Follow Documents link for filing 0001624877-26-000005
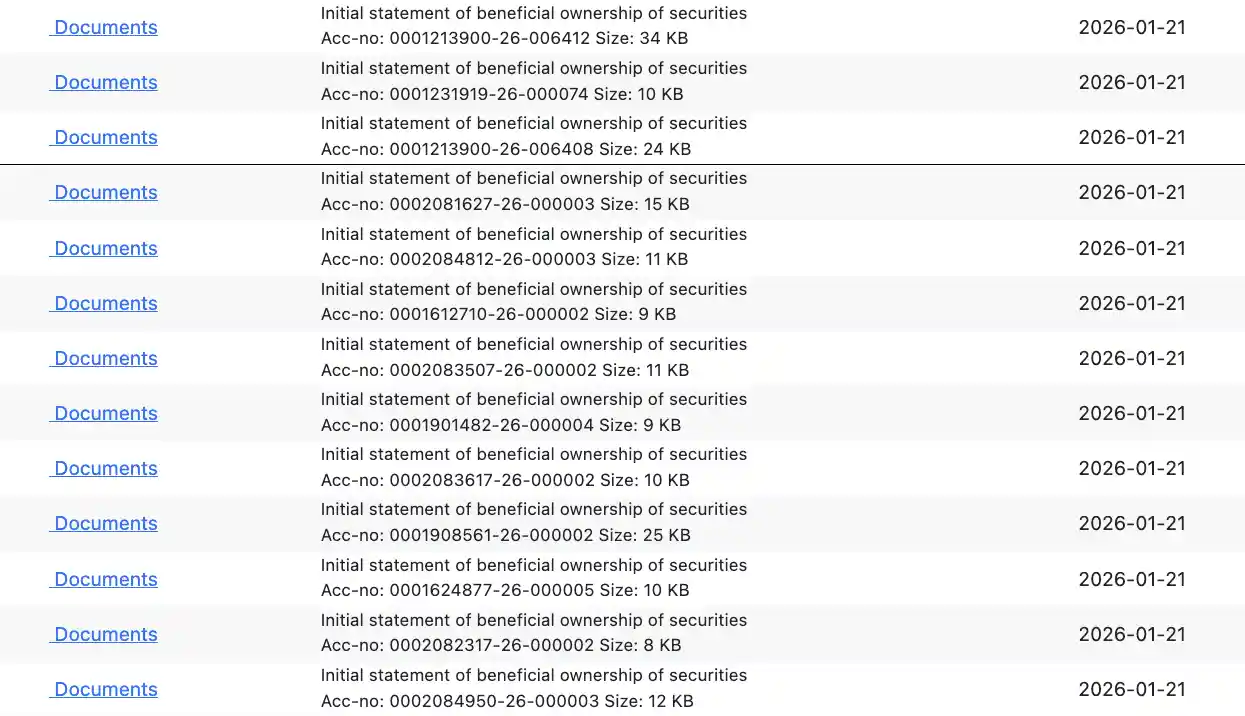This screenshot has height=716, width=1245. tap(105, 580)
